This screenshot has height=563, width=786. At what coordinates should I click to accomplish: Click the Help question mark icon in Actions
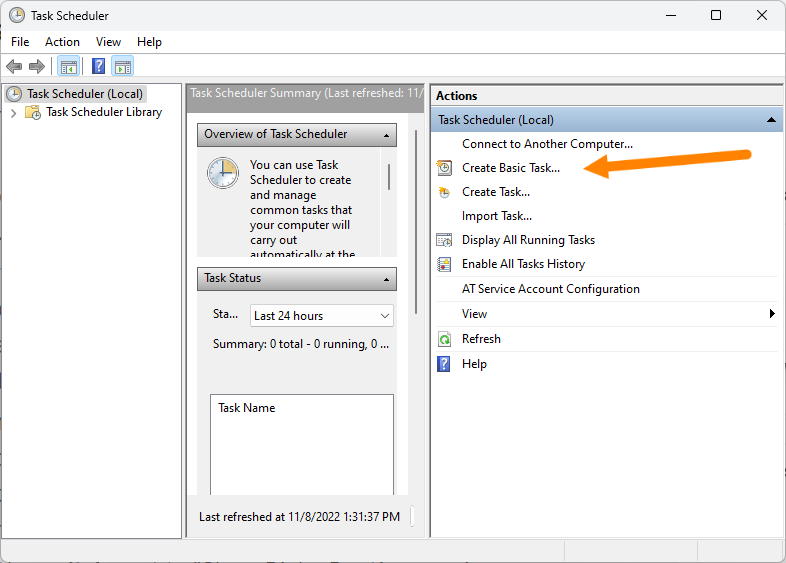(x=444, y=364)
